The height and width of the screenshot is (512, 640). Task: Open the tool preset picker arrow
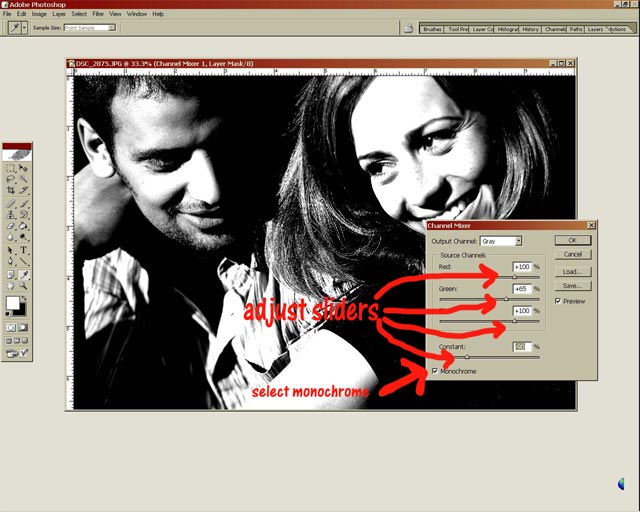click(x=24, y=28)
